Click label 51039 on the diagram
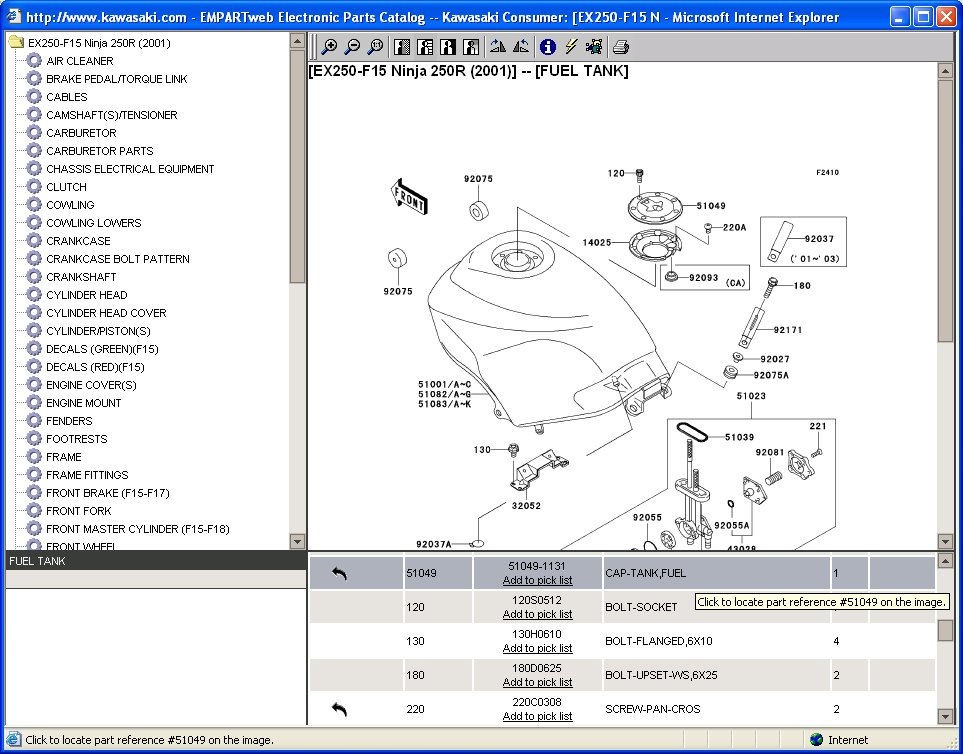963x754 pixels. [739, 437]
